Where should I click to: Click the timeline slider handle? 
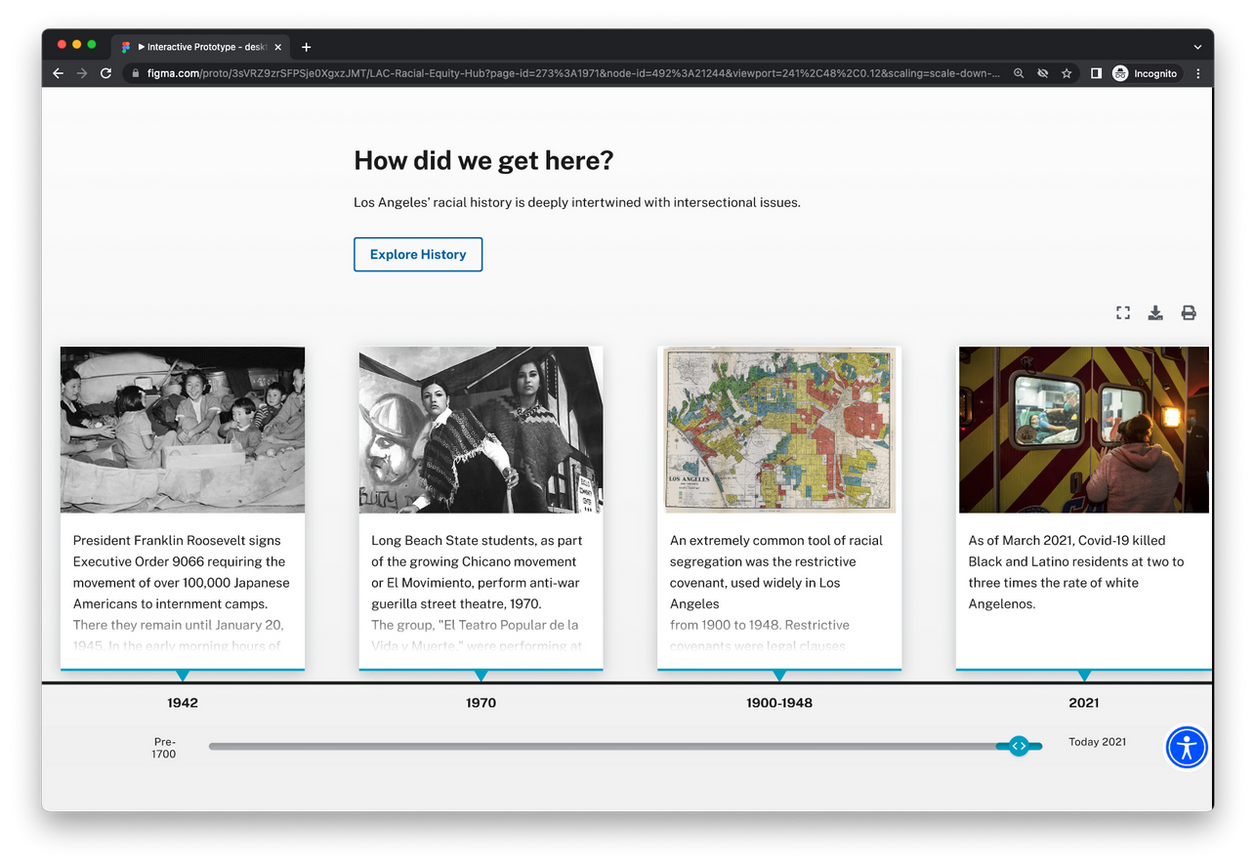tap(1018, 746)
